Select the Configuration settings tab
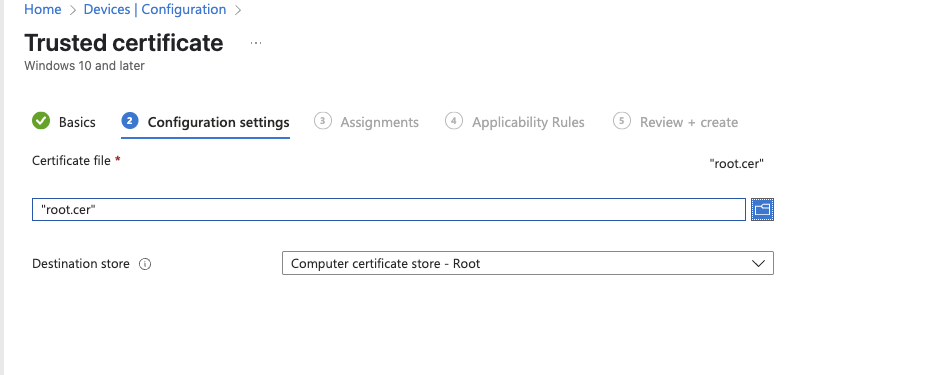 pyautogui.click(x=218, y=122)
